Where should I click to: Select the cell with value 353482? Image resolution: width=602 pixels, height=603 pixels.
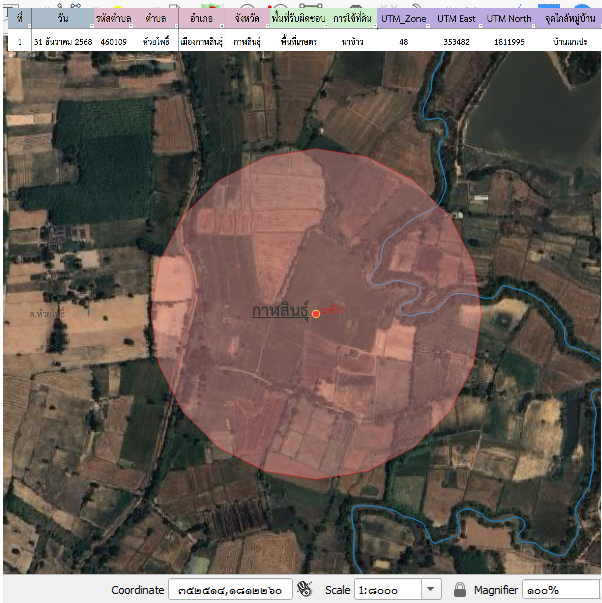[456, 42]
